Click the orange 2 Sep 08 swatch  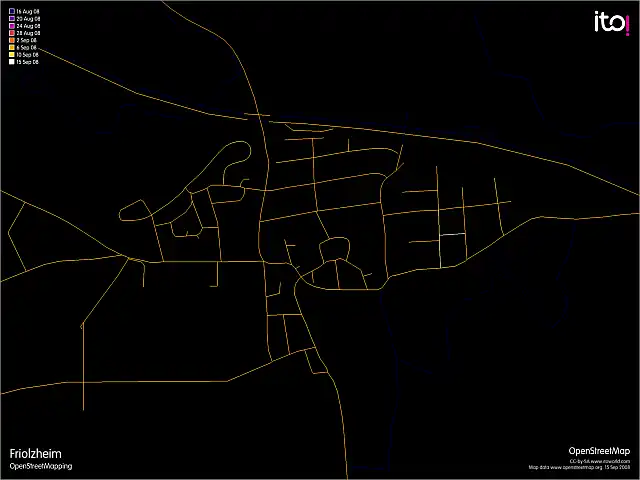12,40
